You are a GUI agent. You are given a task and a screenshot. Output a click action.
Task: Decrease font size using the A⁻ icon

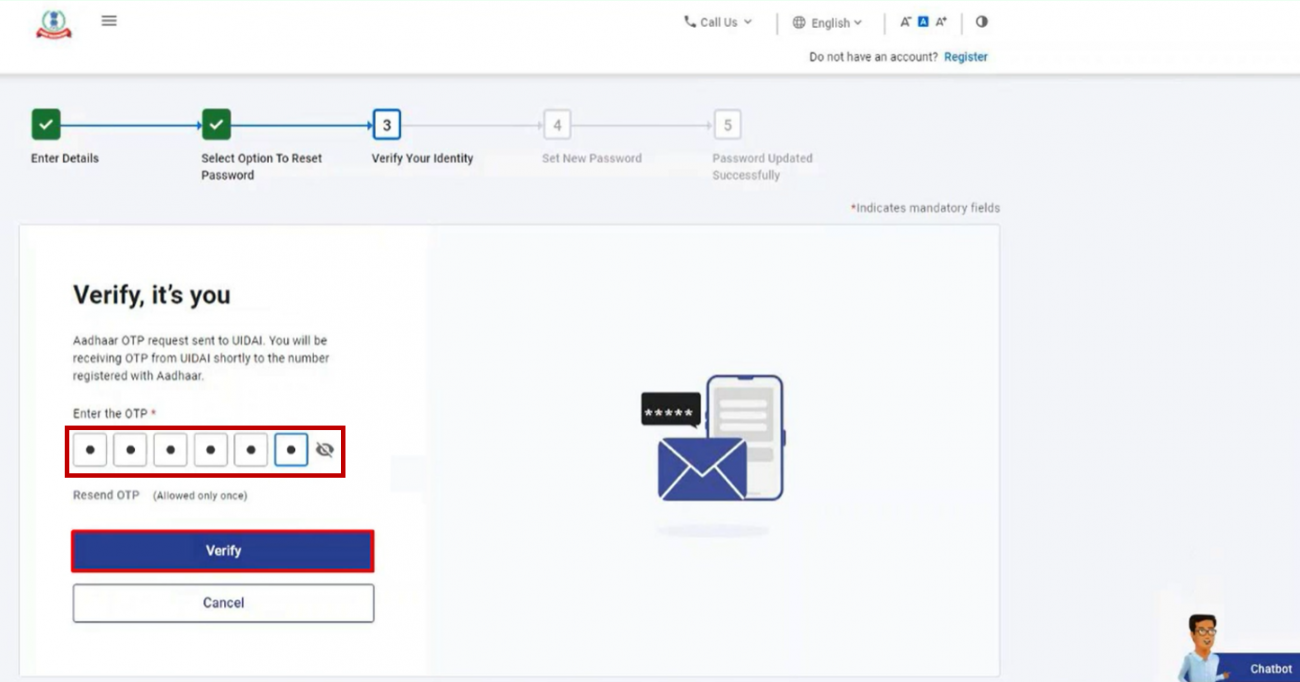pos(905,20)
